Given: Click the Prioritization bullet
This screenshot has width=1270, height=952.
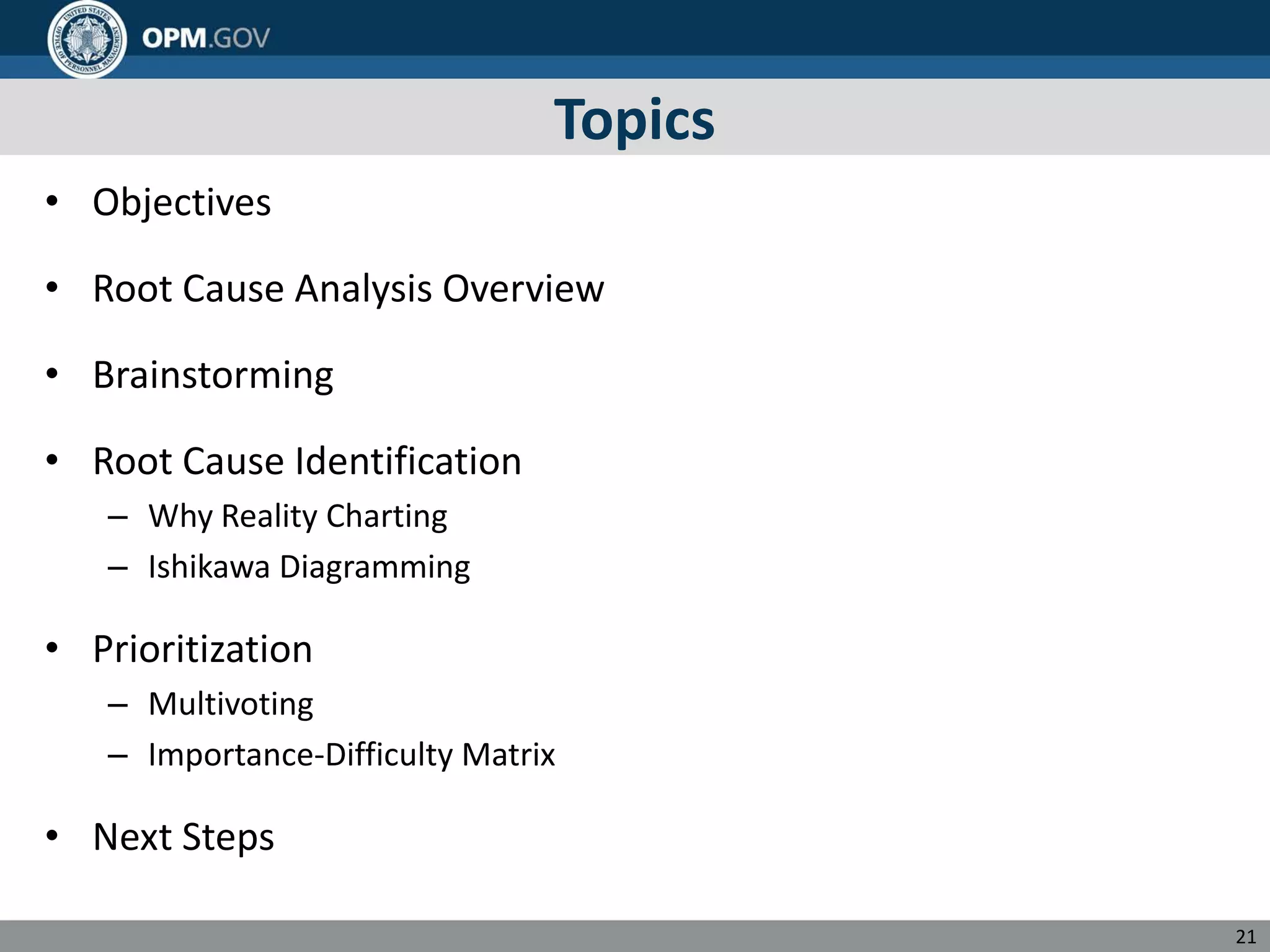Looking at the screenshot, I should 202,649.
